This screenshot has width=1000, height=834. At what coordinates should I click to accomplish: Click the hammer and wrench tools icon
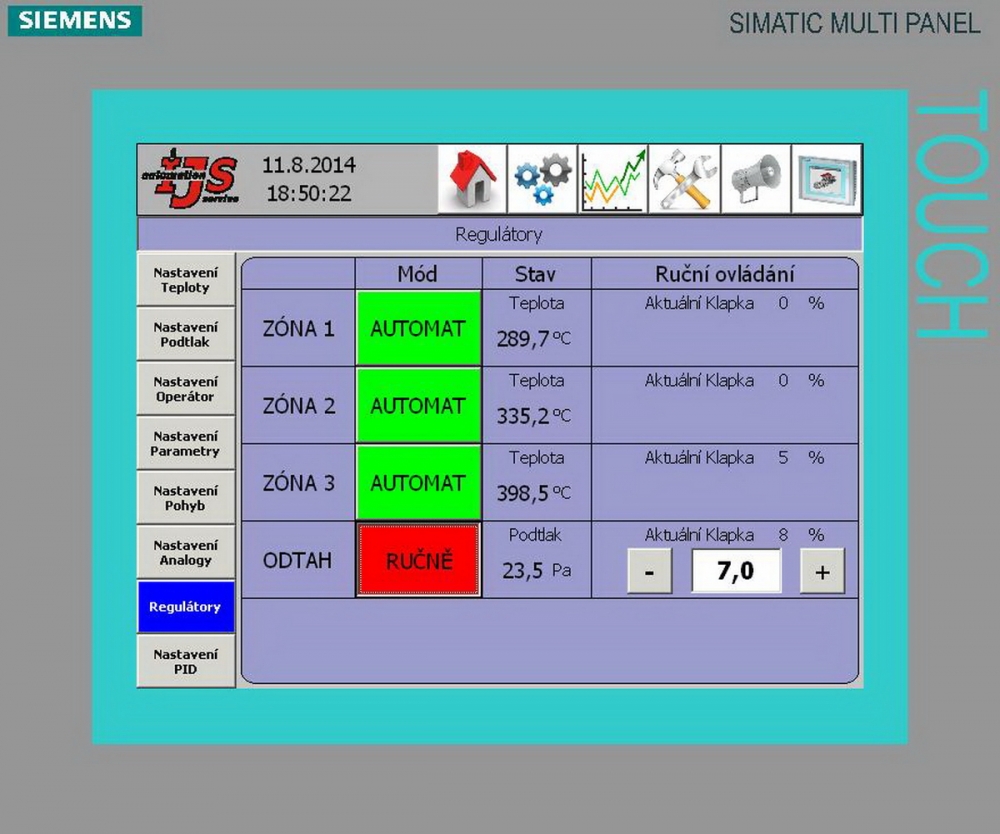684,179
